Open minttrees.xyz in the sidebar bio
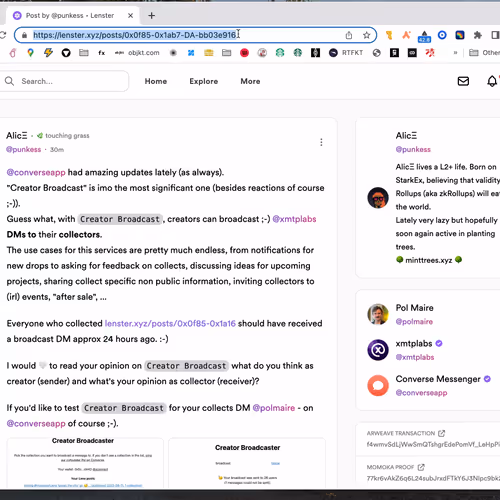This screenshot has height=500, width=500. (429, 260)
